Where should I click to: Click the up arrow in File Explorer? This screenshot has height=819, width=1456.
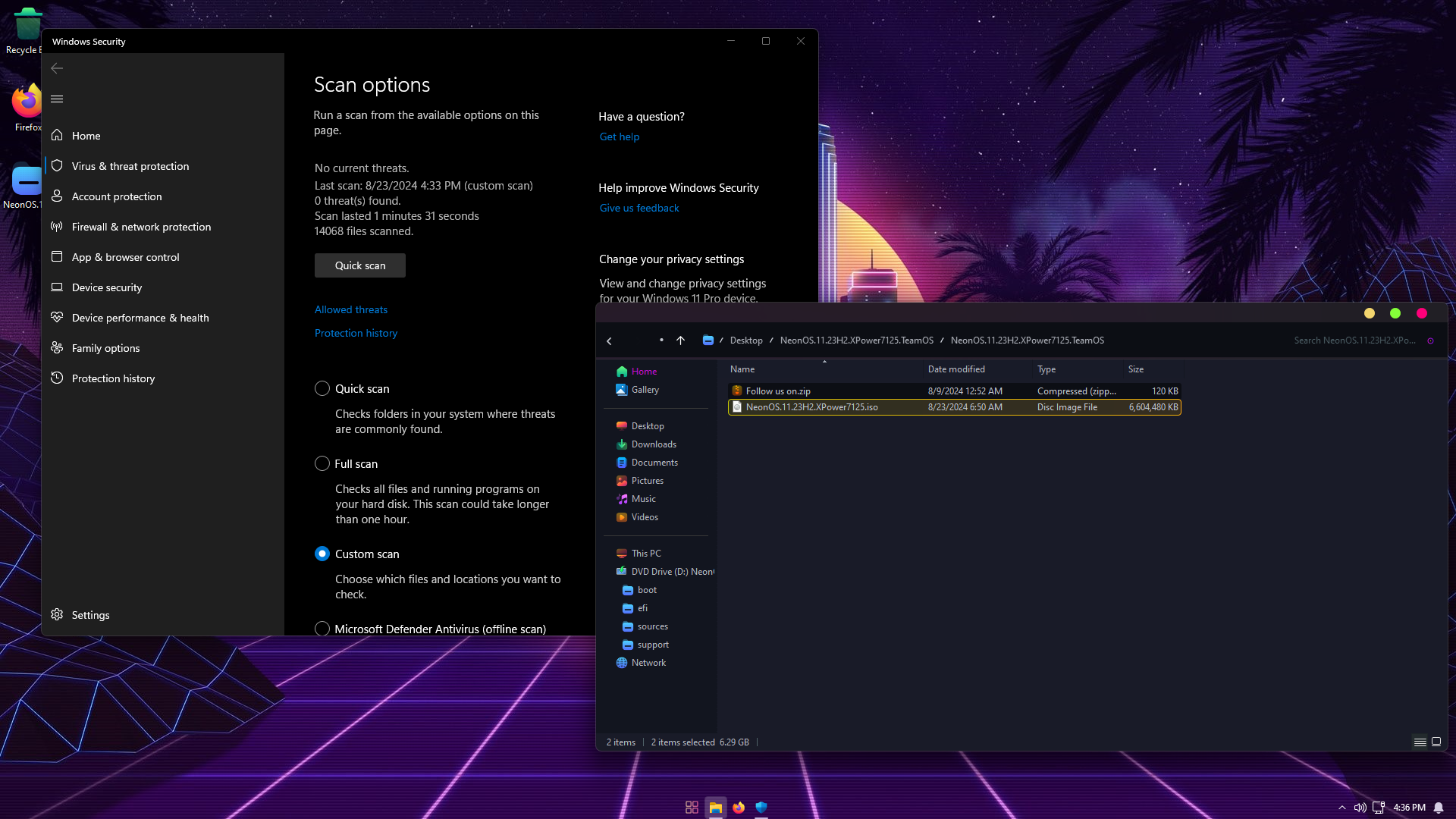[680, 340]
